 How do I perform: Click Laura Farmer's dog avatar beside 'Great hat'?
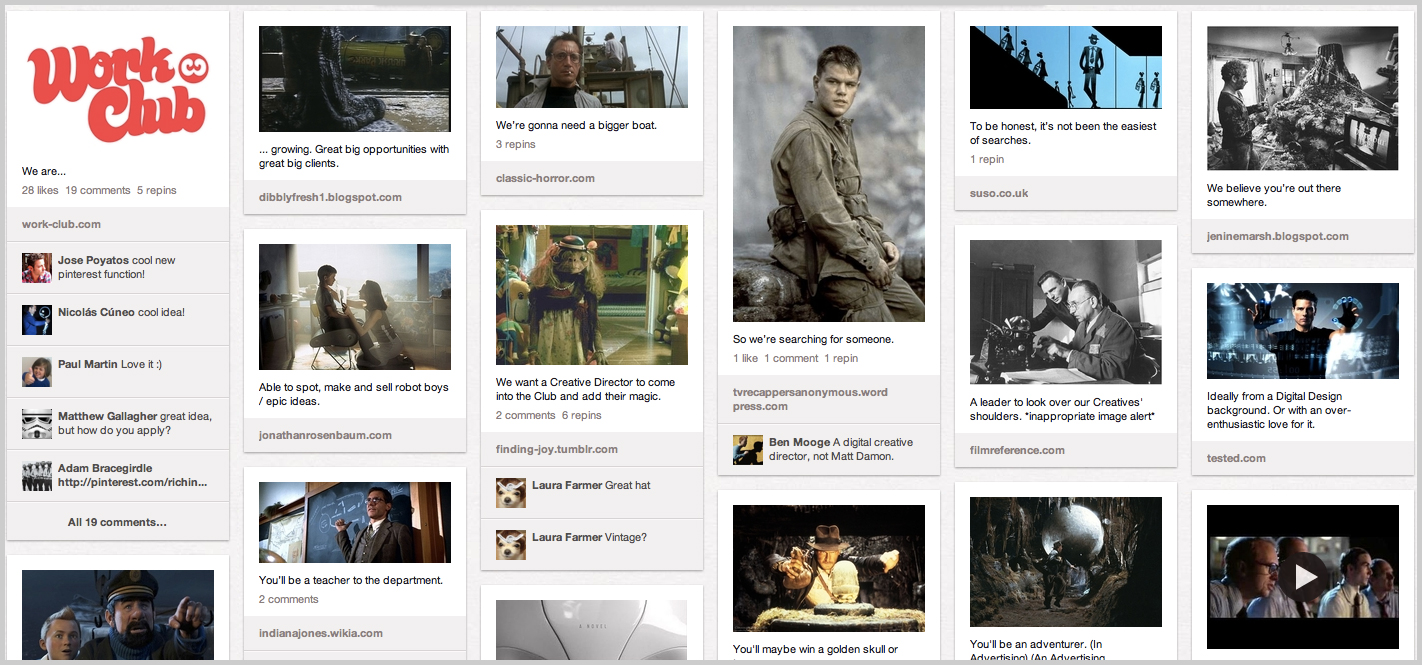tap(510, 492)
